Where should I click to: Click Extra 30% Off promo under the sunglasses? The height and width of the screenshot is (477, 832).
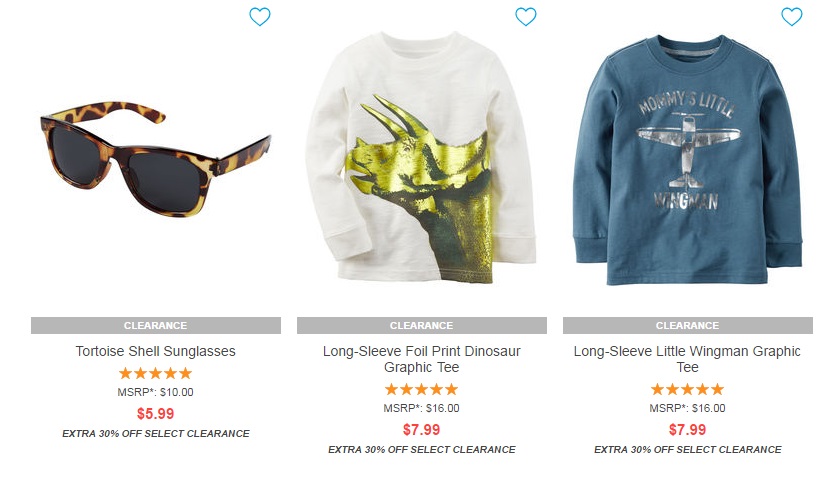(155, 433)
